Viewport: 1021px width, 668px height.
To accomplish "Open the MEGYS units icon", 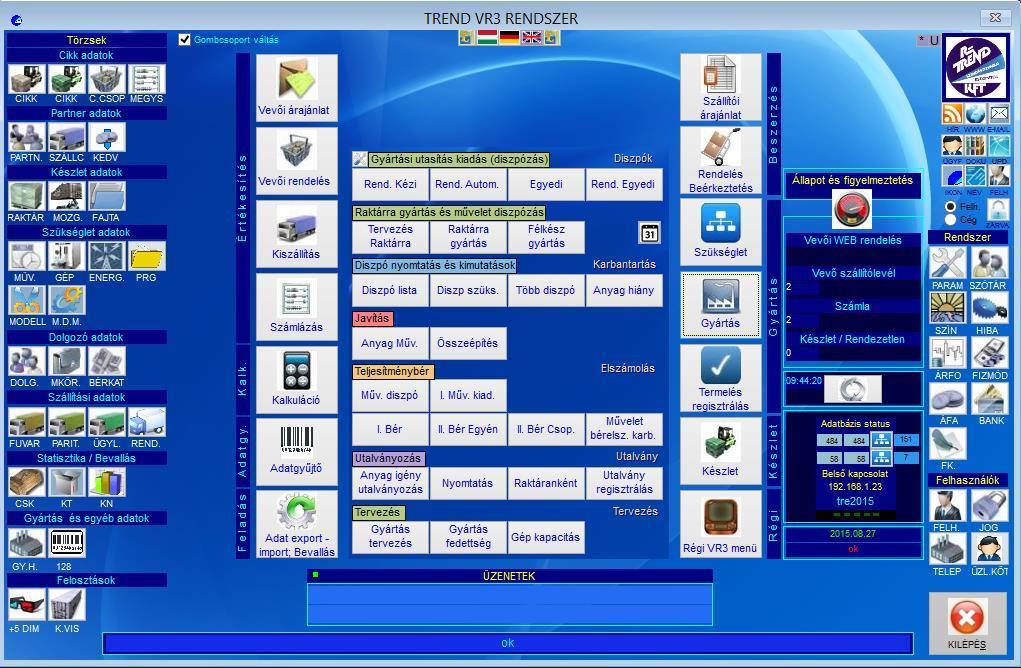I will (x=147, y=79).
